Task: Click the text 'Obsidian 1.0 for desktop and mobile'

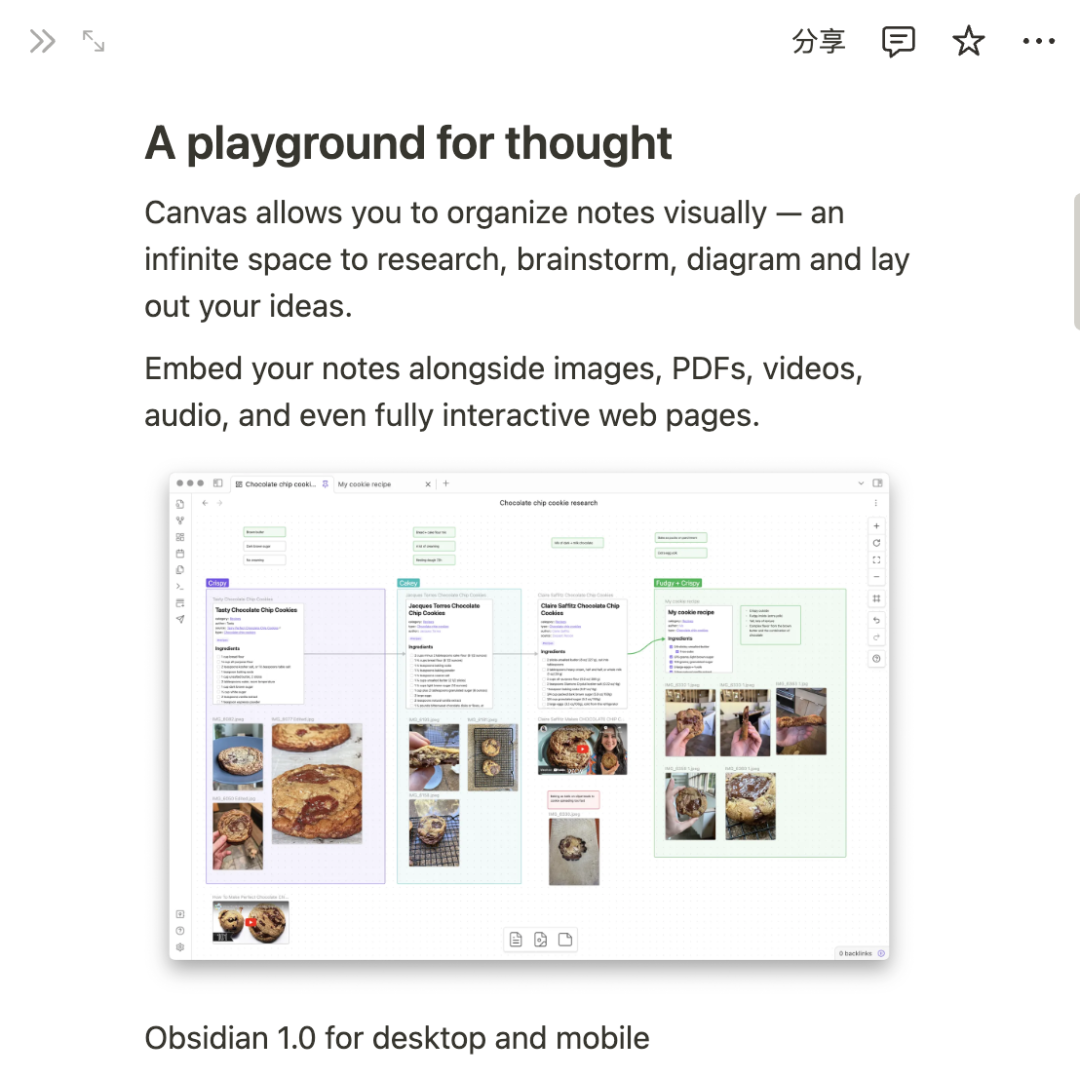Action: (397, 1038)
